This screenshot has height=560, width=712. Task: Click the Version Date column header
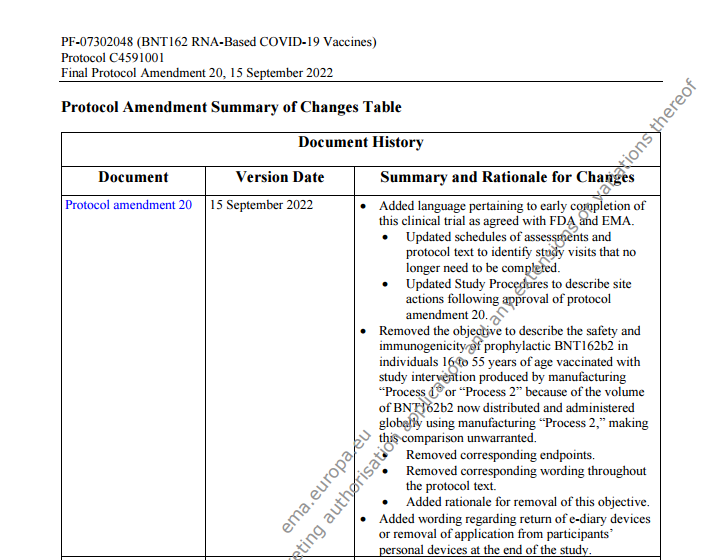pyautogui.click(x=280, y=177)
